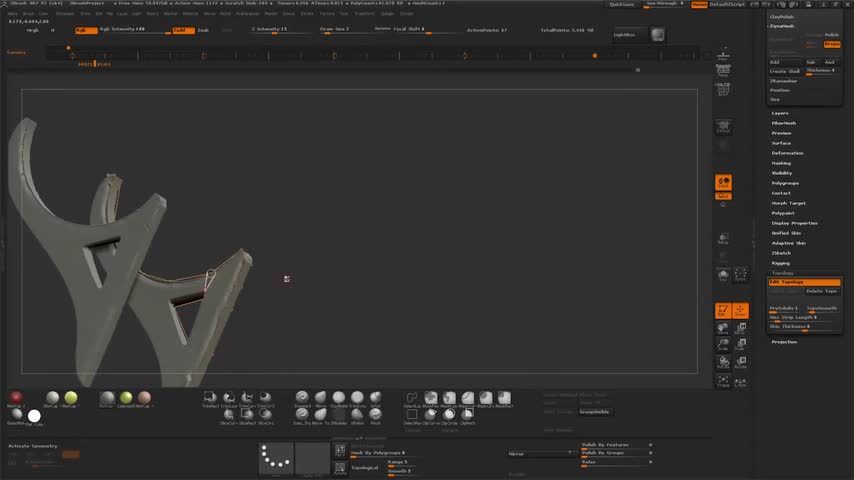Toggle Draw mode button

point(740,311)
